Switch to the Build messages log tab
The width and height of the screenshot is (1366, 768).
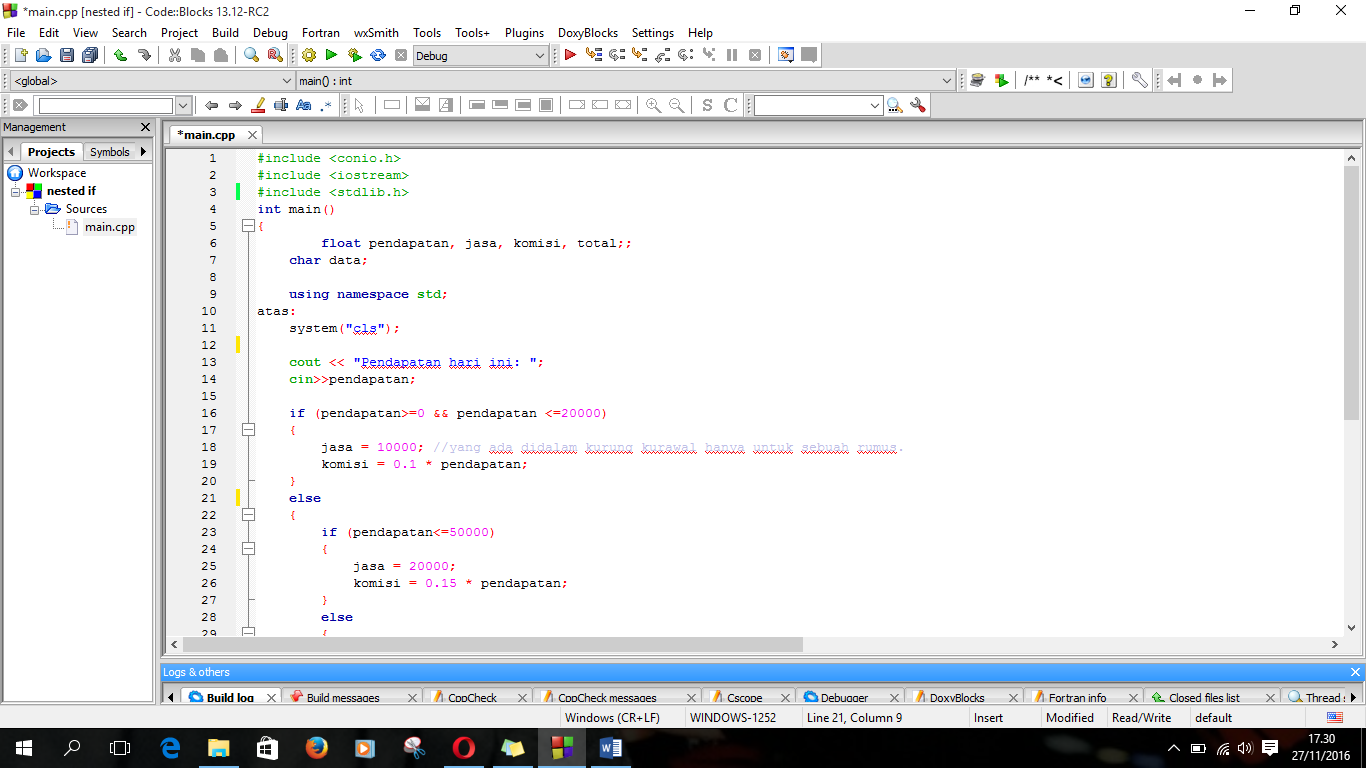[x=343, y=698]
